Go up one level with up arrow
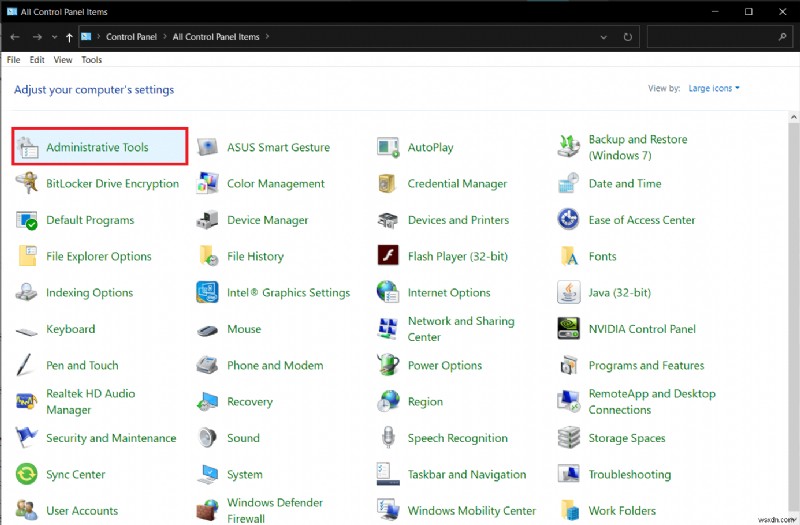This screenshot has width=800, height=525. tap(69, 37)
